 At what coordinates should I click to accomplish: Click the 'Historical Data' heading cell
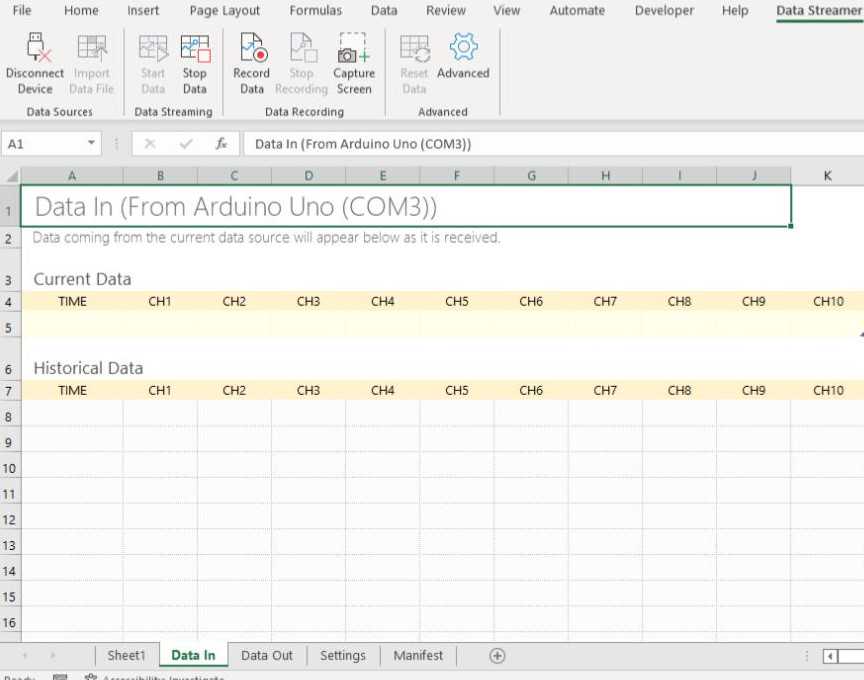[88, 368]
